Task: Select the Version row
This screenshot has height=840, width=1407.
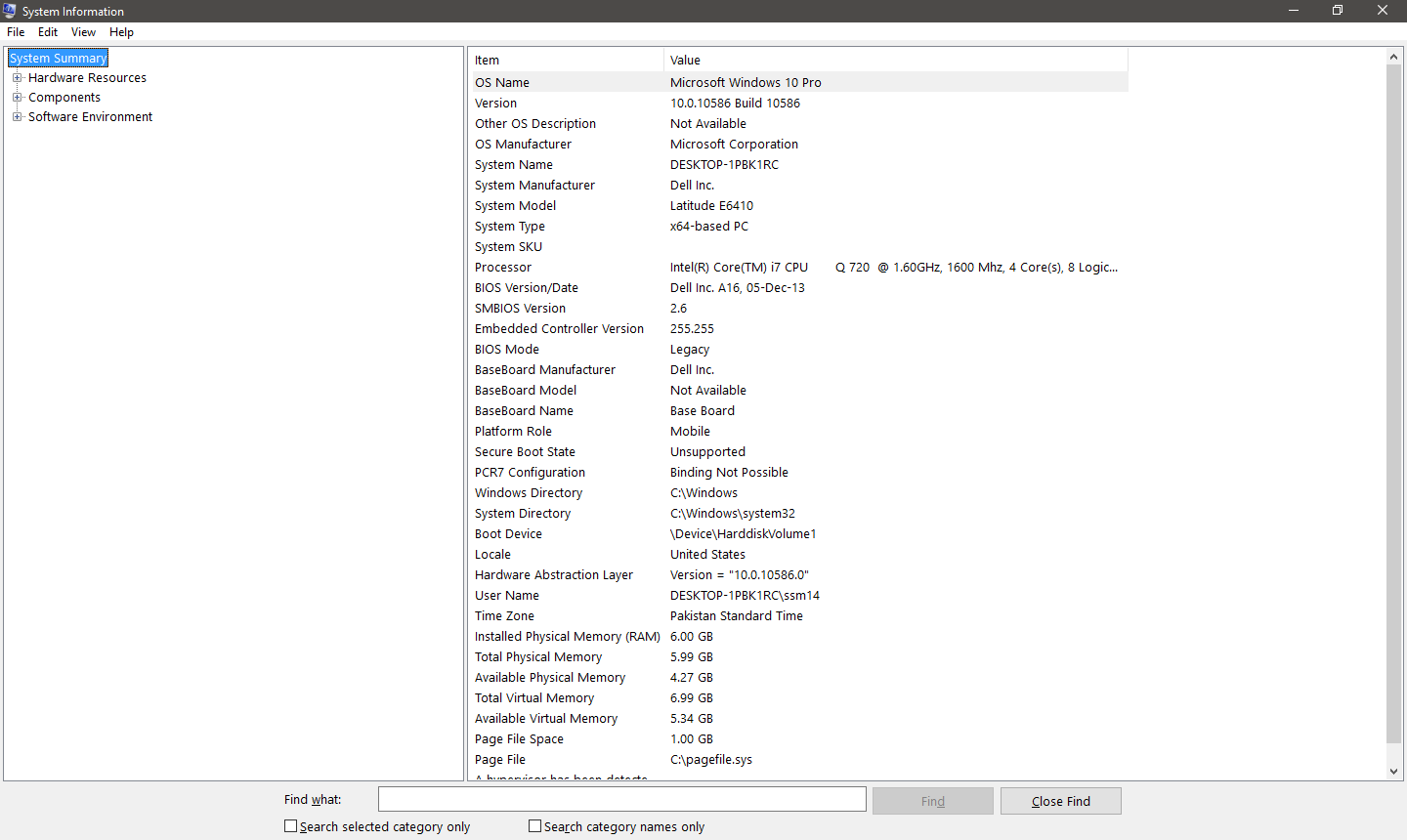Action: tap(798, 103)
